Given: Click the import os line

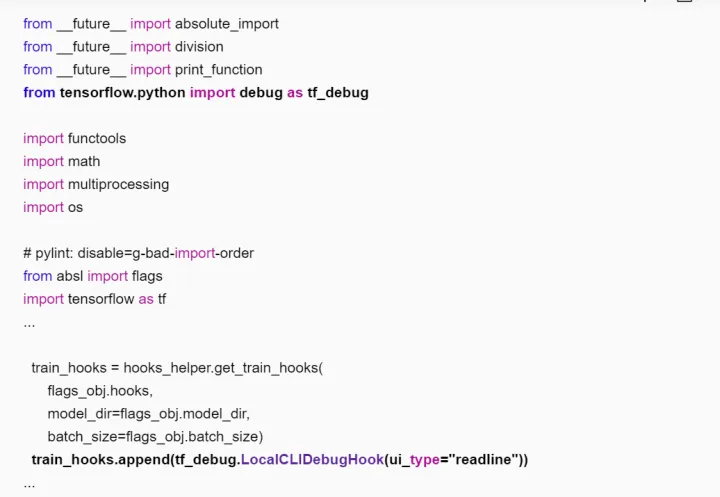Looking at the screenshot, I should tap(53, 207).
